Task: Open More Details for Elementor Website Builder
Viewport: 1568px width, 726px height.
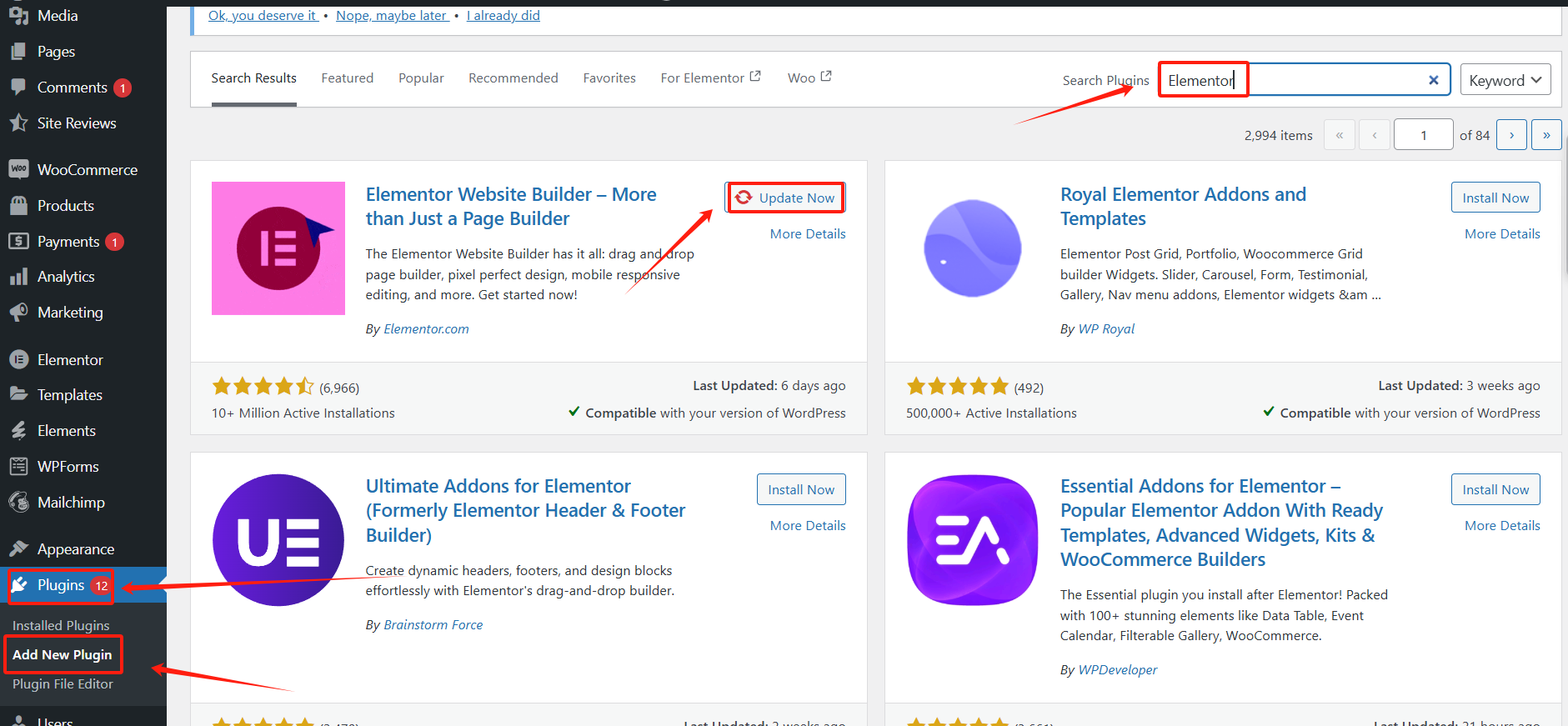Action: pos(808,234)
